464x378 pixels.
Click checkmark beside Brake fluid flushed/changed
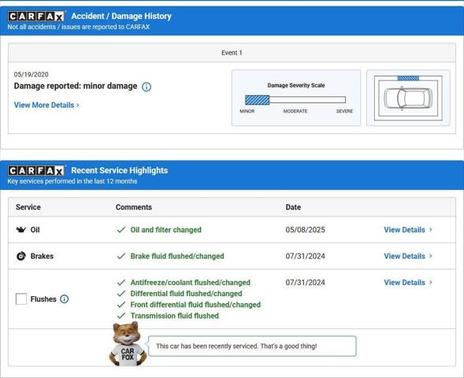pos(121,256)
